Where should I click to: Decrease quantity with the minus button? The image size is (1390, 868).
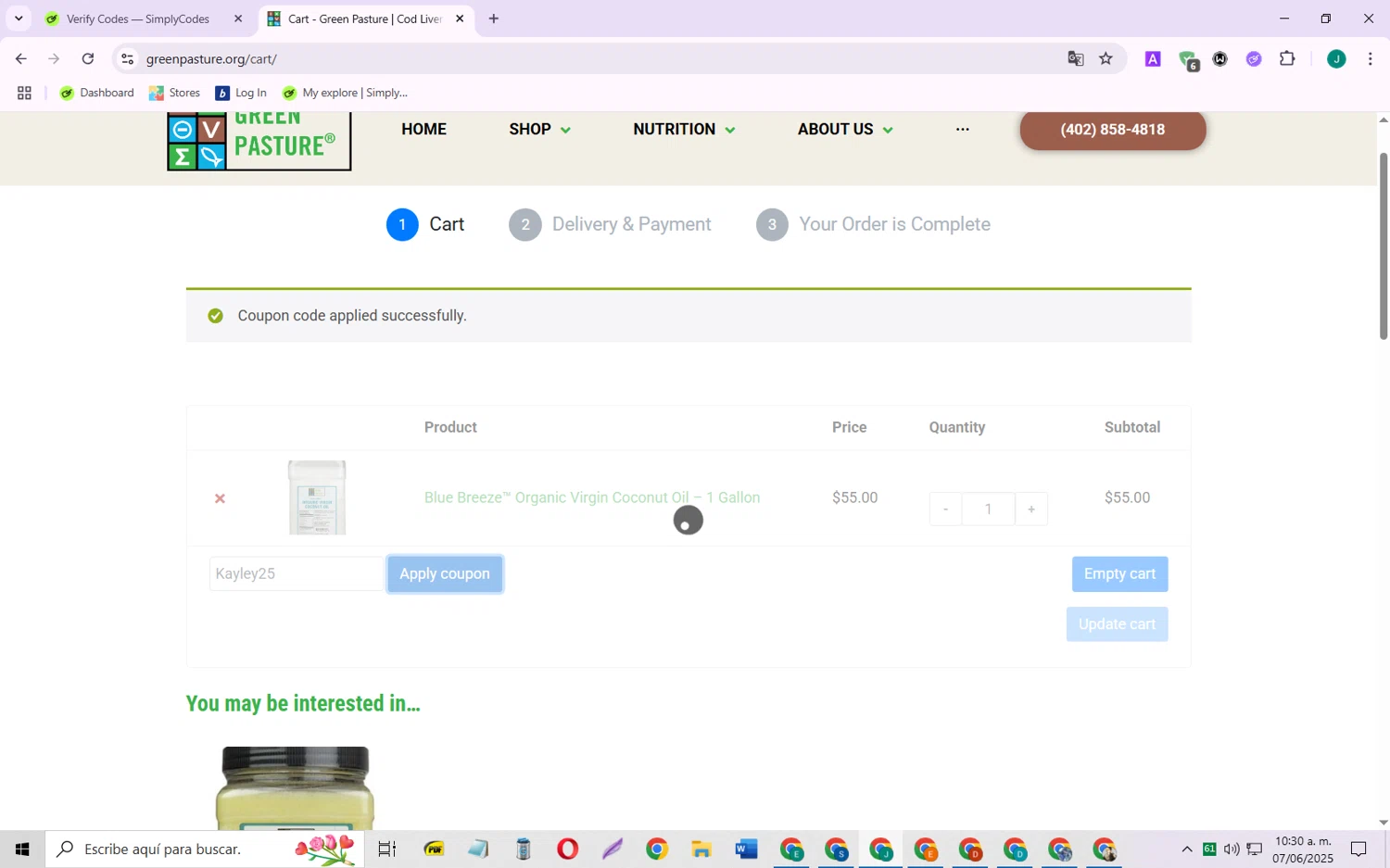(945, 509)
